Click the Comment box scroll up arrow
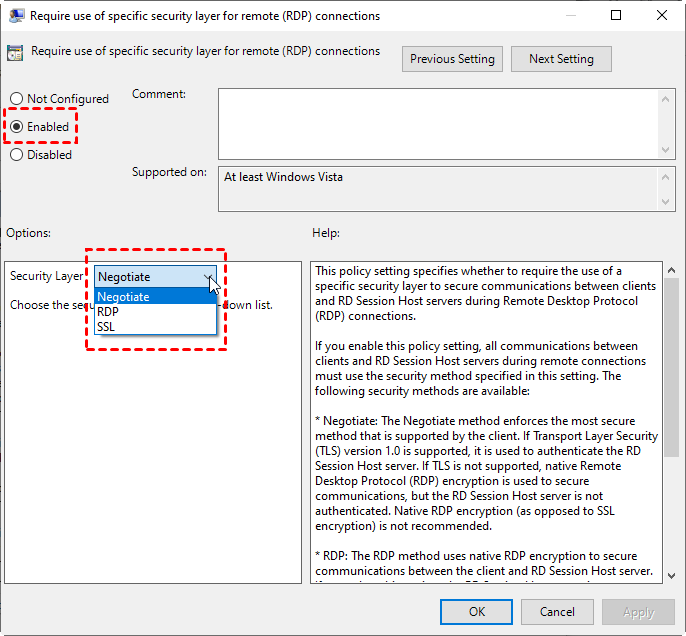The height and width of the screenshot is (636, 686). [x=665, y=99]
